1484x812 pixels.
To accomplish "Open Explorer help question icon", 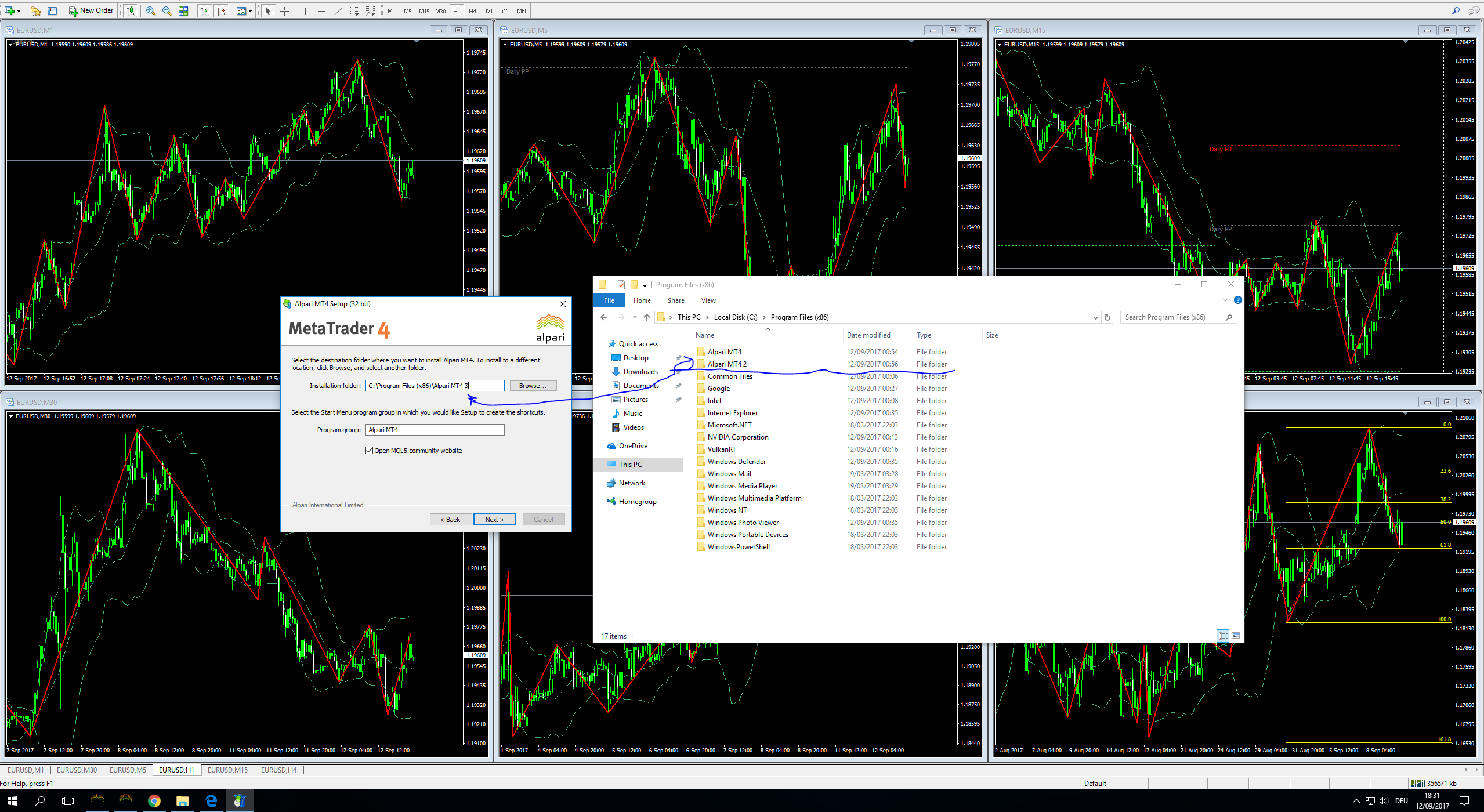I will [1237, 300].
